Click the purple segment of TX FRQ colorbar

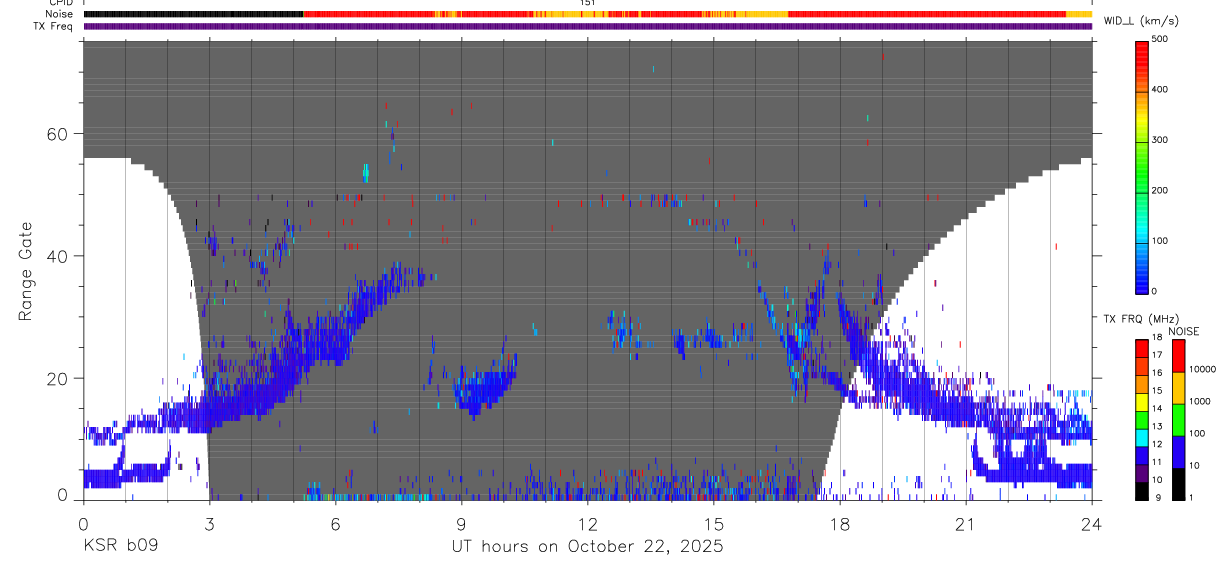coord(1143,473)
